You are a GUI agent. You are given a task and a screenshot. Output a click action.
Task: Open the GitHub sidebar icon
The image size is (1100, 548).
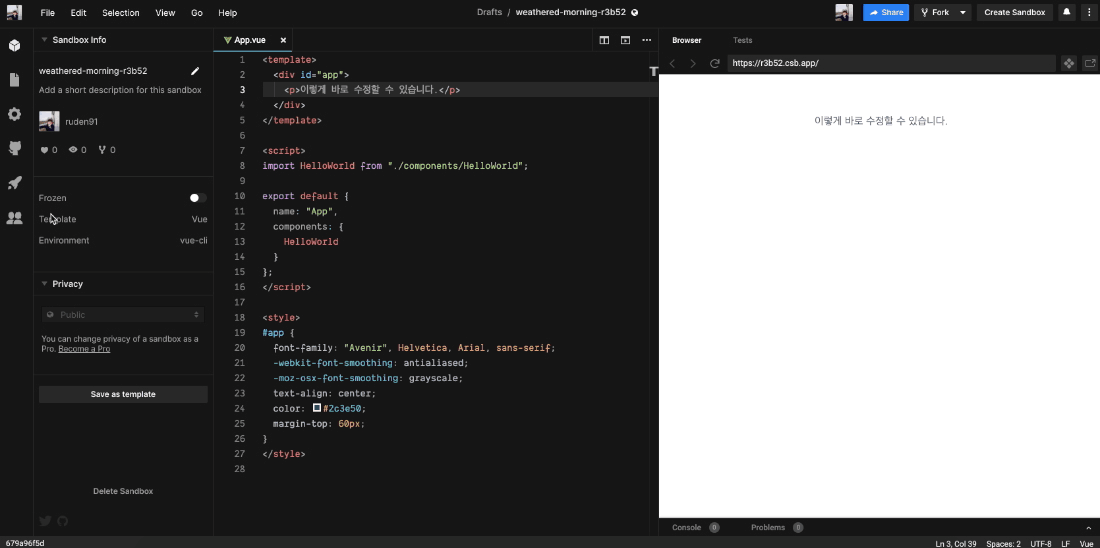tap(14, 148)
